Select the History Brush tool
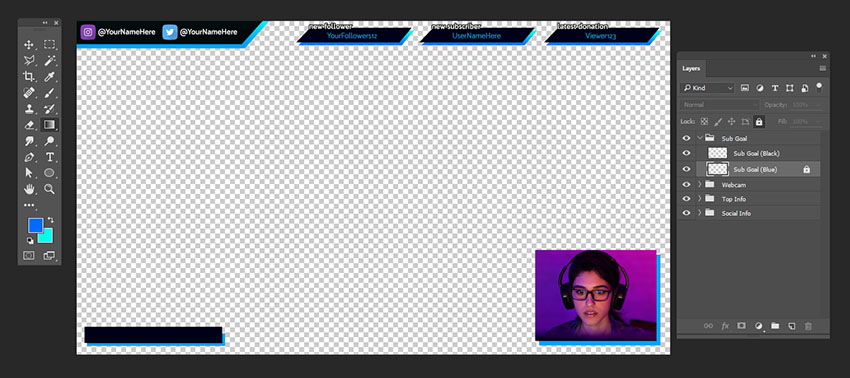 (x=49, y=109)
